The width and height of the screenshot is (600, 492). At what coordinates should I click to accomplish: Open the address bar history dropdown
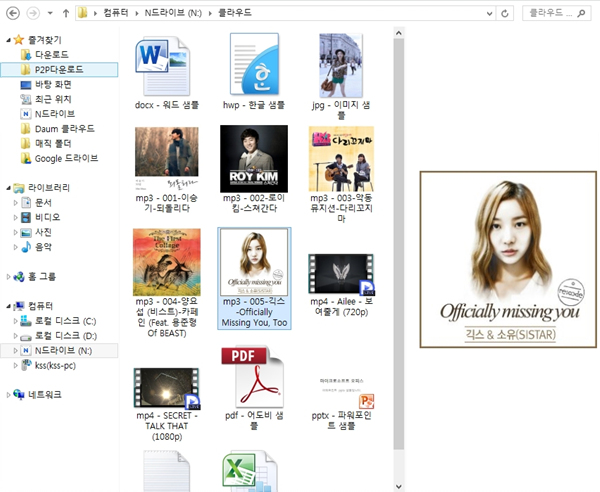tap(489, 14)
